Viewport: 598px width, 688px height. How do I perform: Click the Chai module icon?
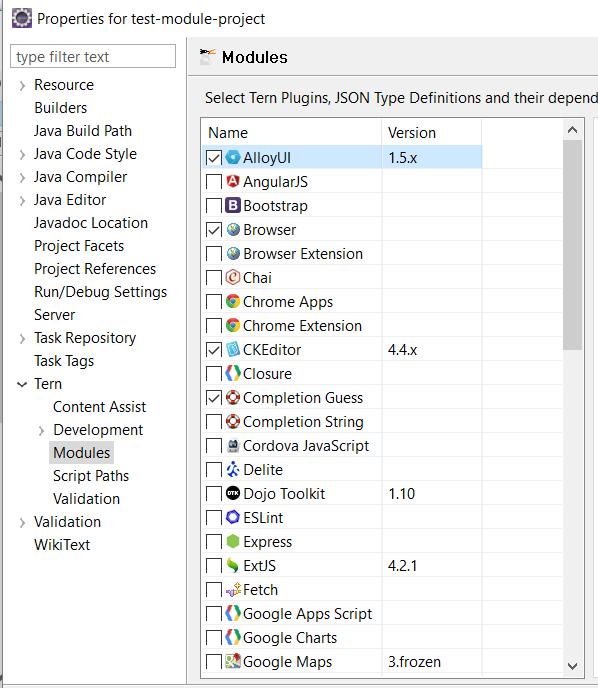click(x=233, y=277)
